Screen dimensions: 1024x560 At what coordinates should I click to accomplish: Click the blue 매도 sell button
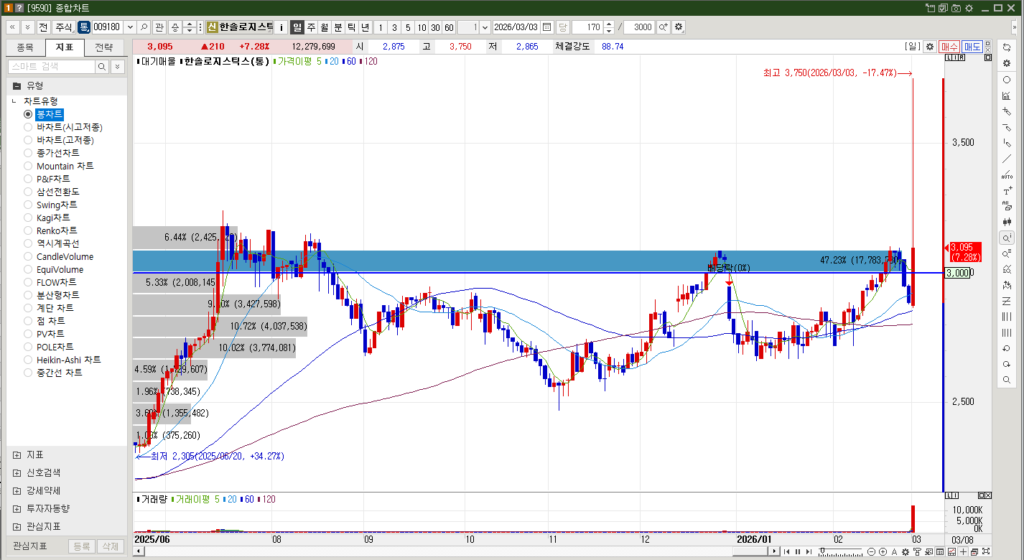pos(972,47)
